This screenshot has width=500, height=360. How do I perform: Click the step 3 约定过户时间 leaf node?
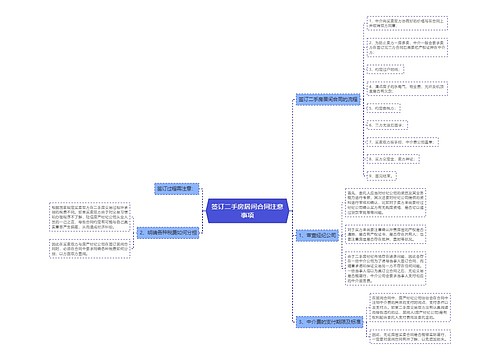pos(385,69)
